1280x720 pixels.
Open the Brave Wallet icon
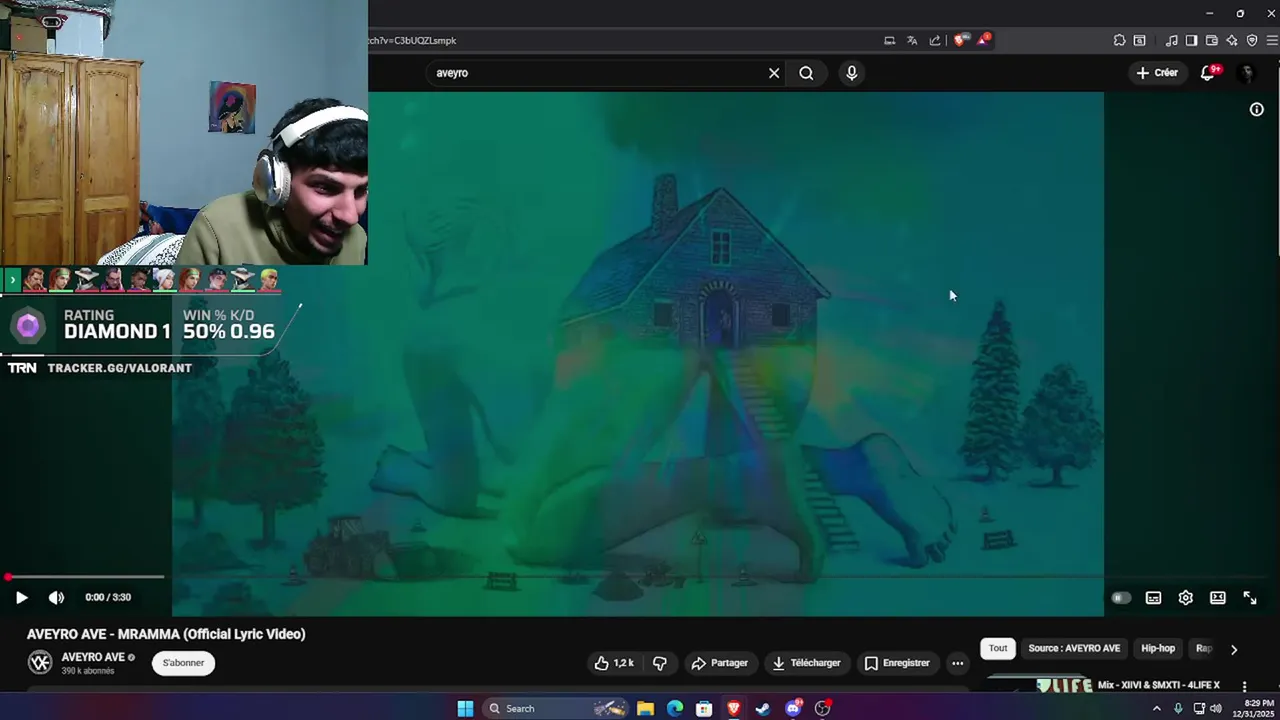1211,41
